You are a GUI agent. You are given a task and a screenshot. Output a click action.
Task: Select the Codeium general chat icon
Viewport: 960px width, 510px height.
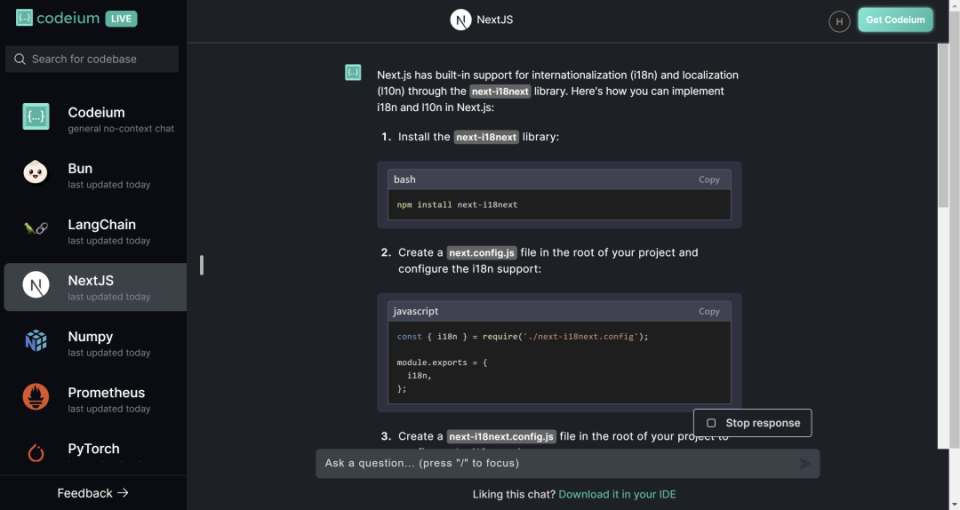tap(36, 117)
